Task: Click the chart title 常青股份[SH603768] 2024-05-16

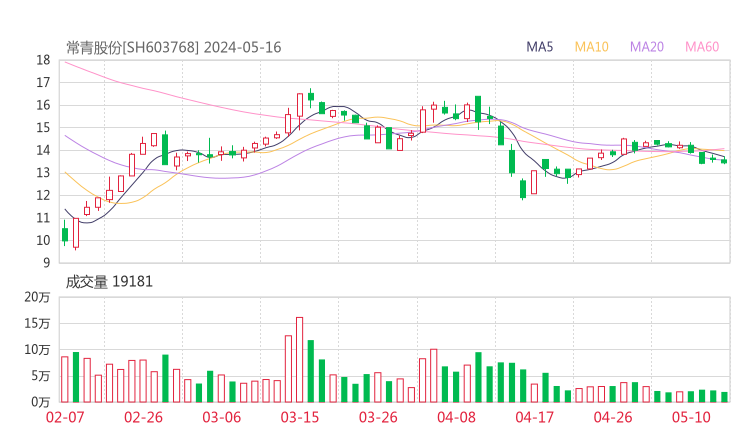Action: [x=174, y=48]
